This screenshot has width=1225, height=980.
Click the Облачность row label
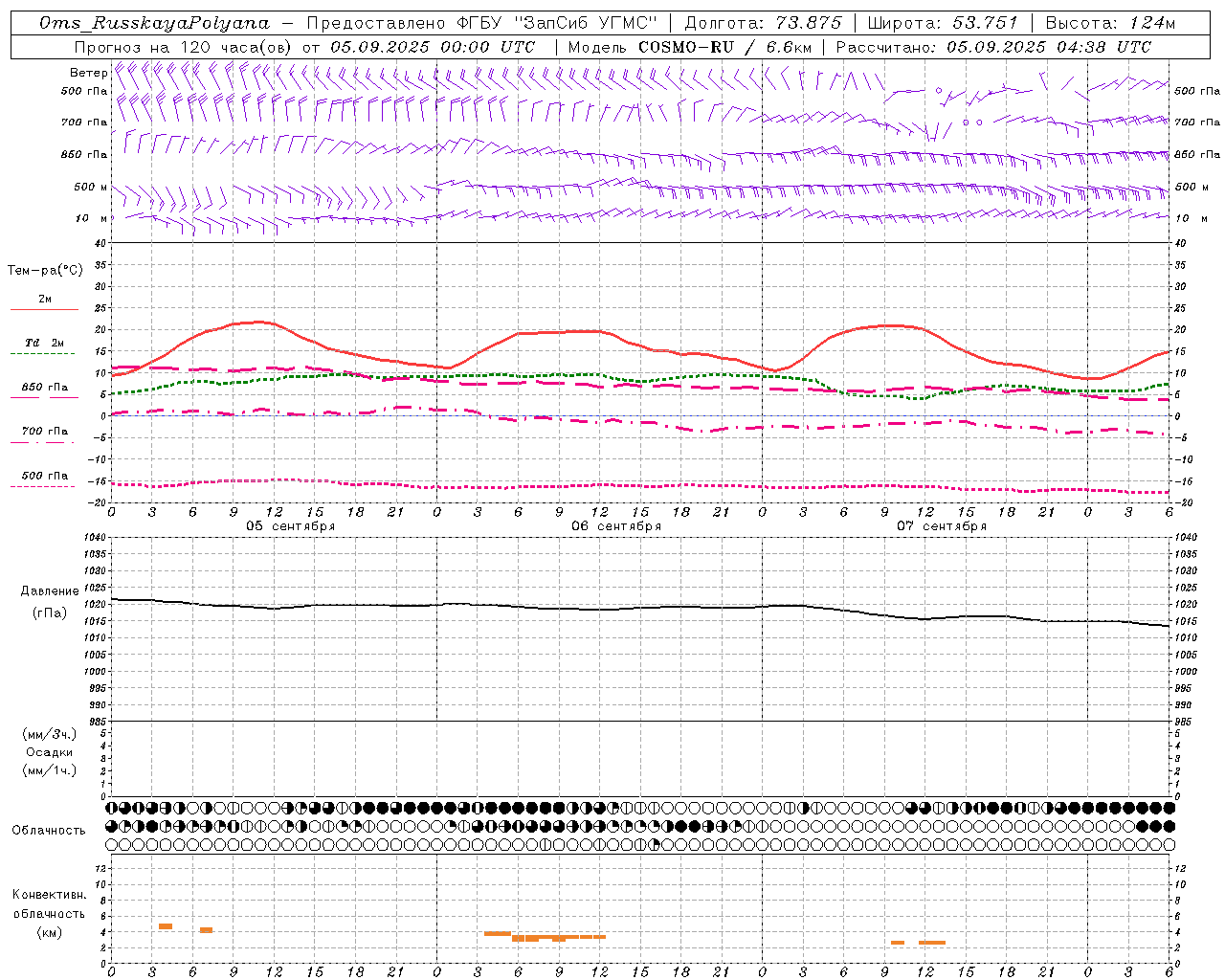[x=49, y=831]
